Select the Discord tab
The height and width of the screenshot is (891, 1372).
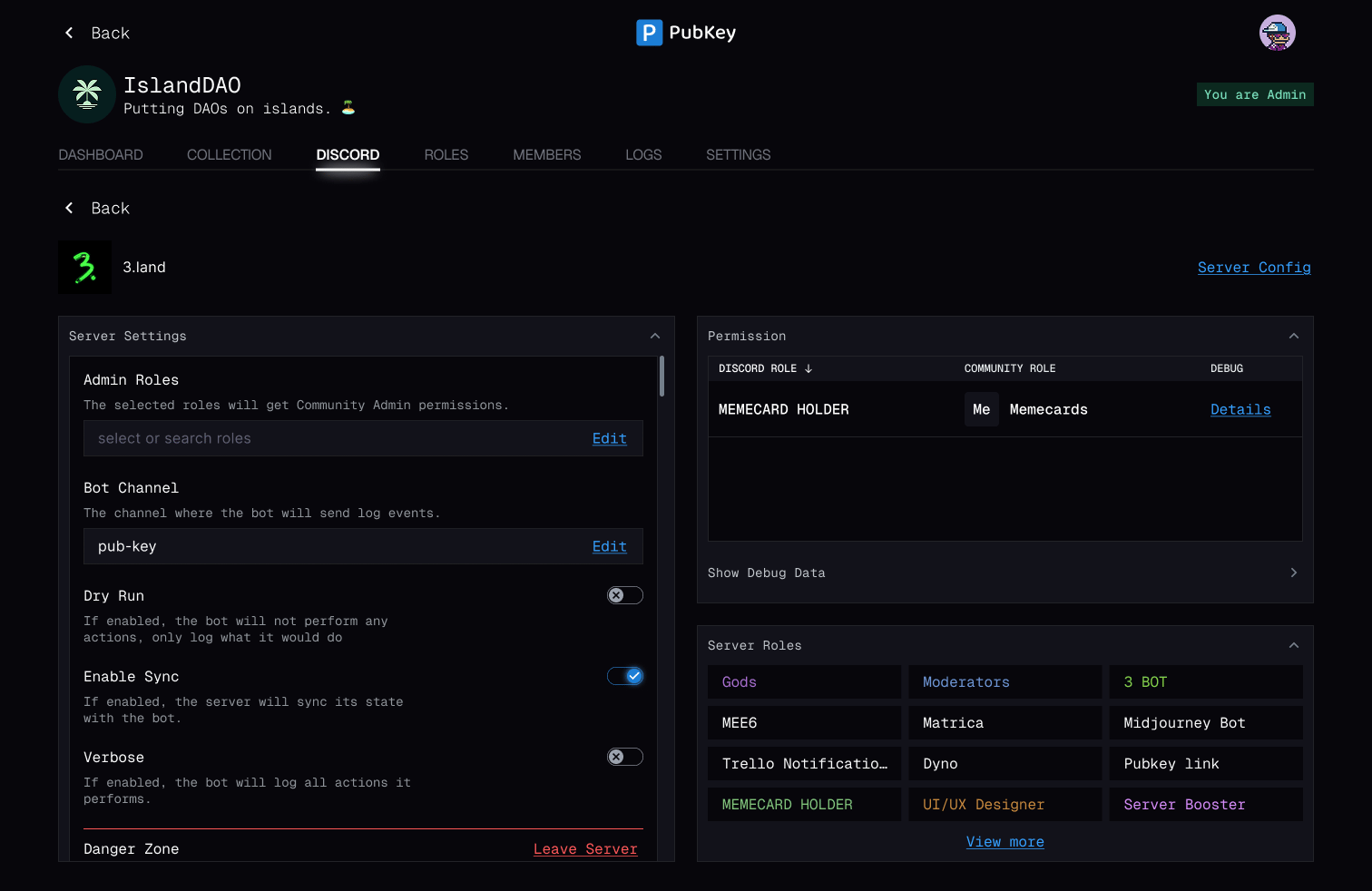click(348, 155)
